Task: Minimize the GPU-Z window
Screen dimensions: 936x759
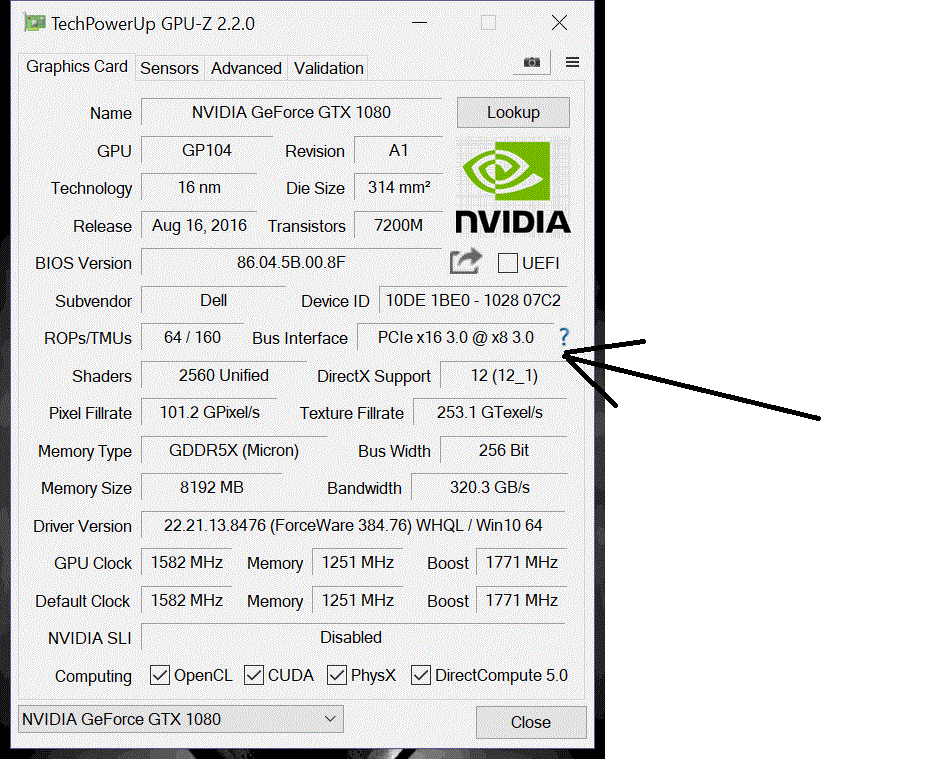Action: [420, 23]
